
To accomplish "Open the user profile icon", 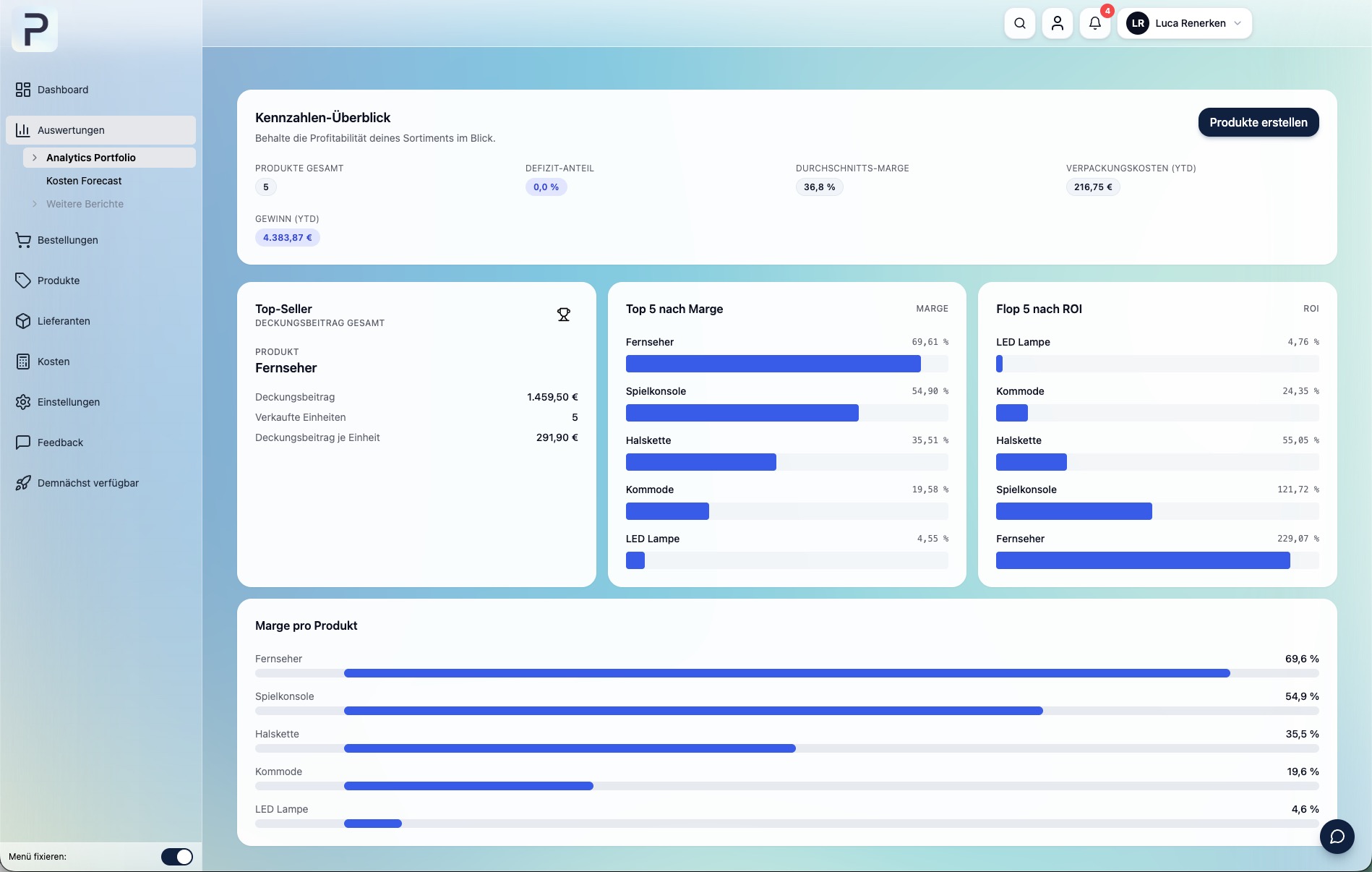I will pyautogui.click(x=1057, y=23).
